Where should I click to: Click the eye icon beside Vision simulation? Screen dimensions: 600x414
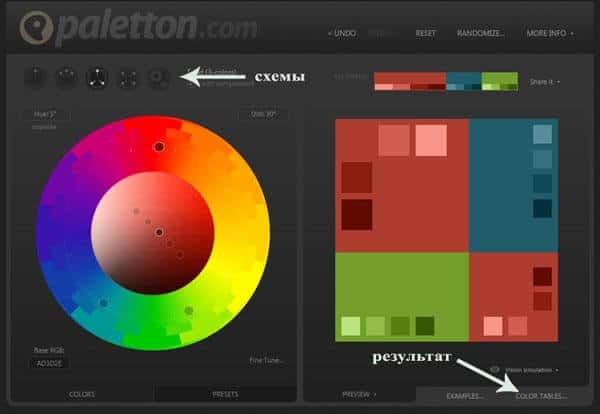495,370
